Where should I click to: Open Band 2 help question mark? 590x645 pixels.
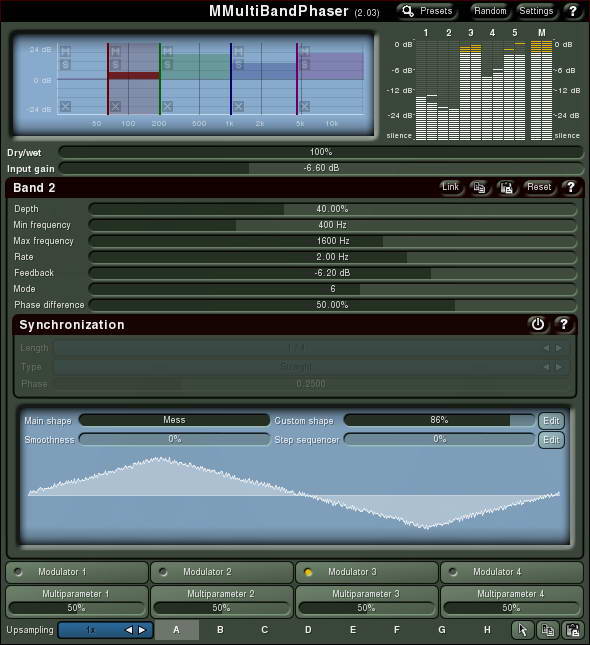click(x=571, y=188)
